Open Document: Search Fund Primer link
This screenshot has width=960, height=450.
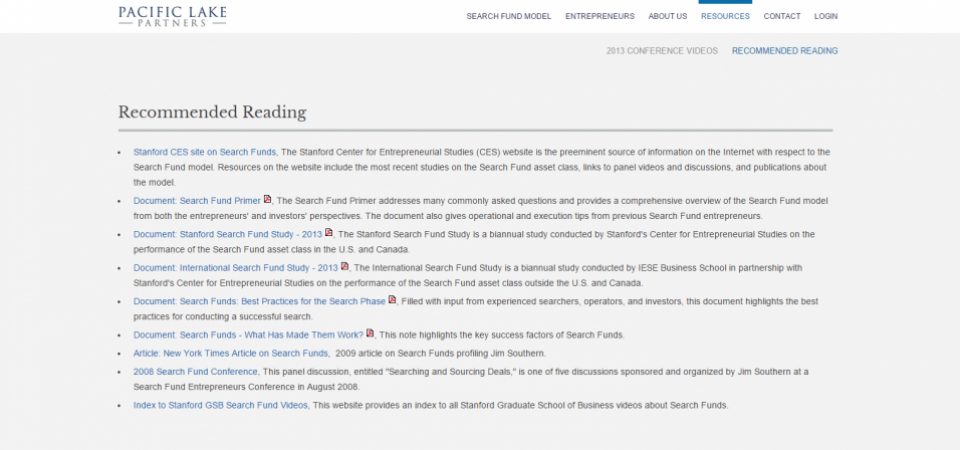[197, 201]
